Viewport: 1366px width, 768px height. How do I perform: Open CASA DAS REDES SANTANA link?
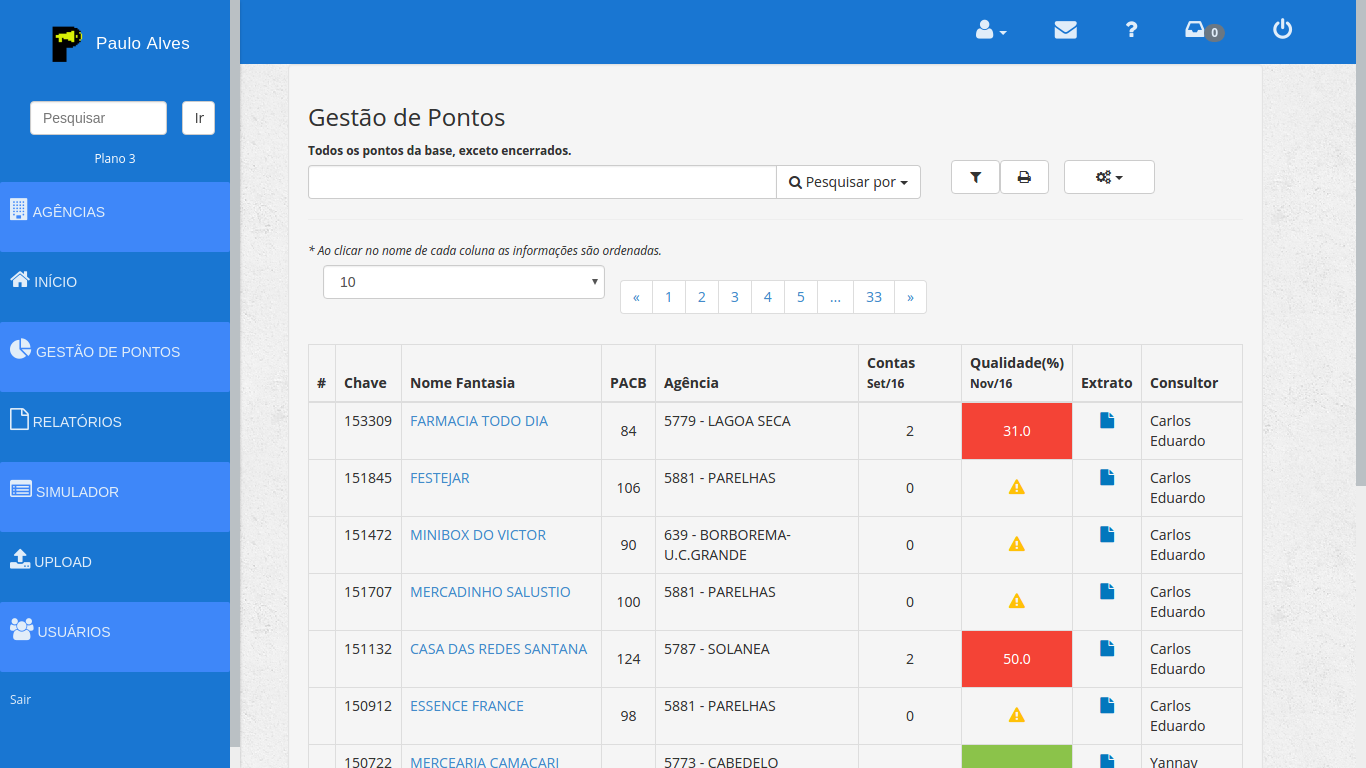[x=499, y=649]
